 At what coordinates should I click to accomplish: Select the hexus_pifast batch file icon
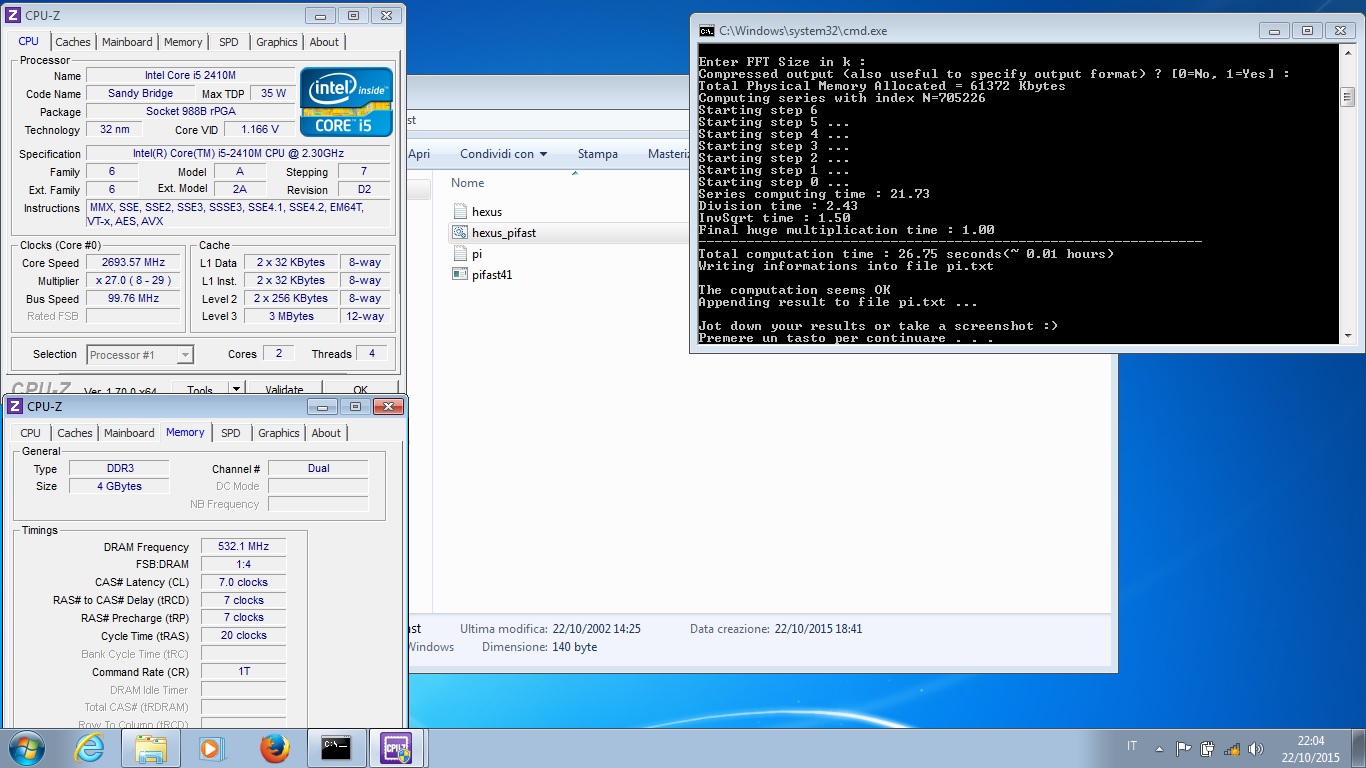pos(460,232)
